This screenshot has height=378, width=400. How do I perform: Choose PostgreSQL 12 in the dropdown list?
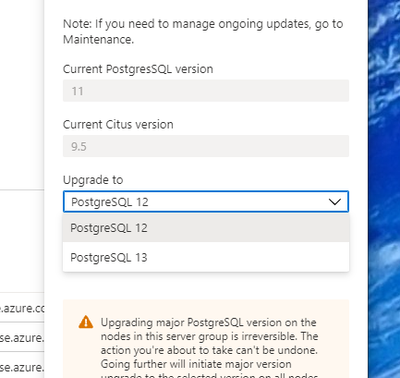pos(206,228)
